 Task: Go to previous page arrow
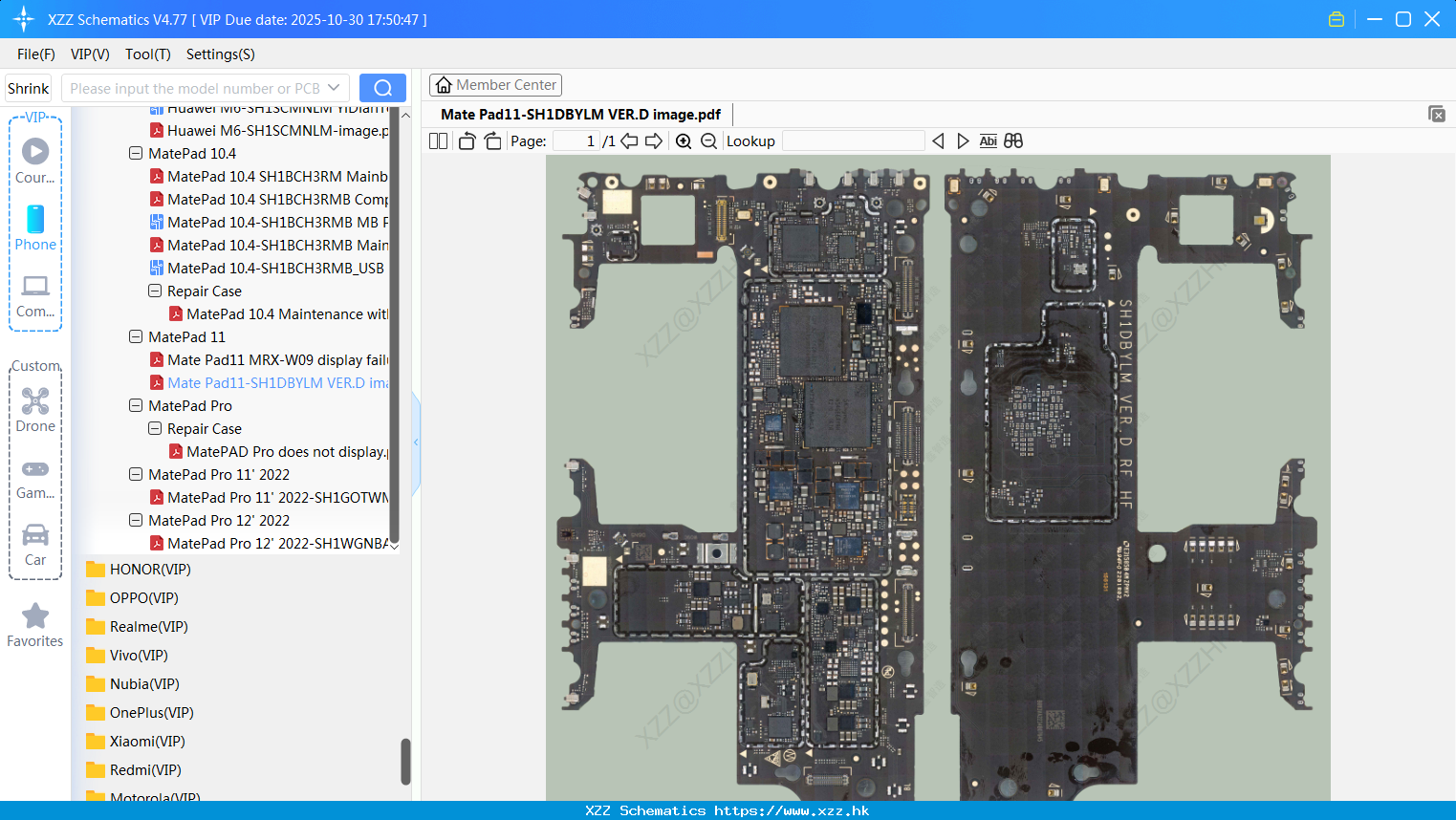click(629, 140)
